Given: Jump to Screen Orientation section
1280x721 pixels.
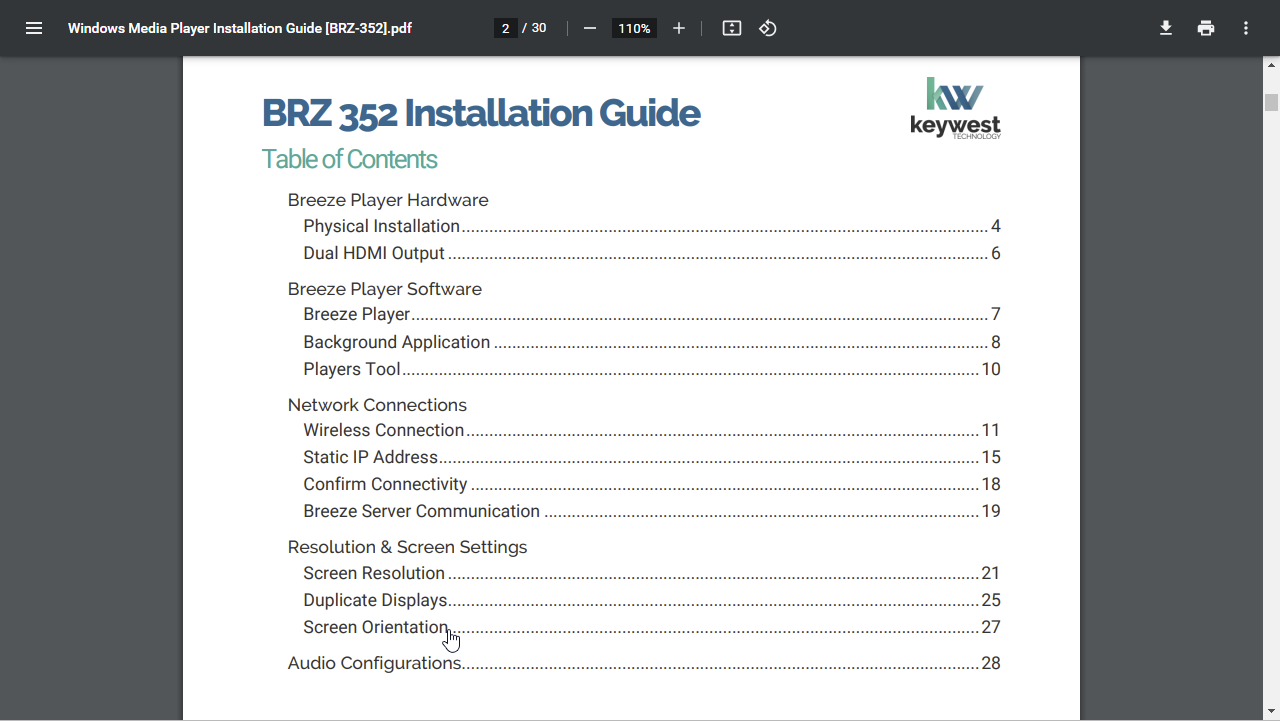Looking at the screenshot, I should pos(652,627).
